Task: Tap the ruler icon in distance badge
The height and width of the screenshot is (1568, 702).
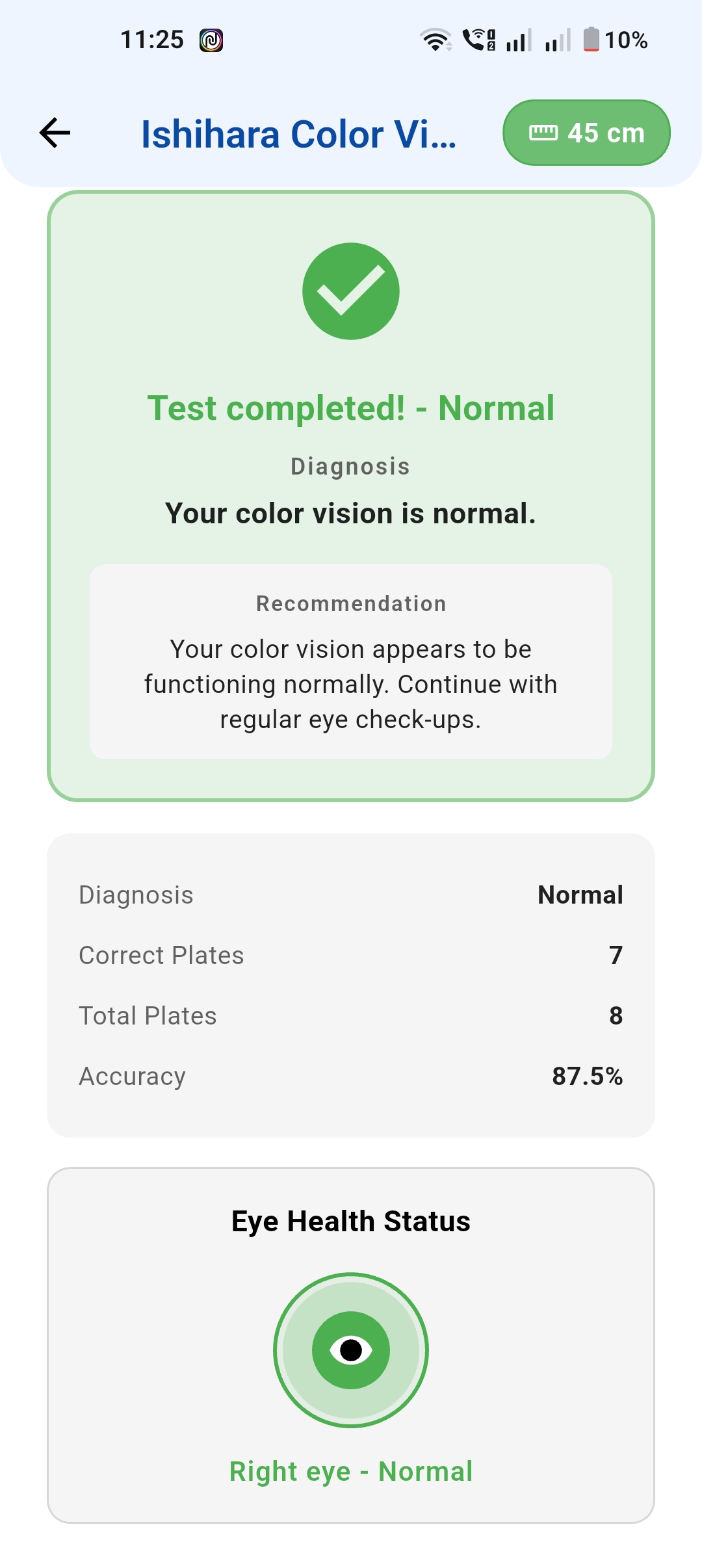Action: [x=543, y=133]
